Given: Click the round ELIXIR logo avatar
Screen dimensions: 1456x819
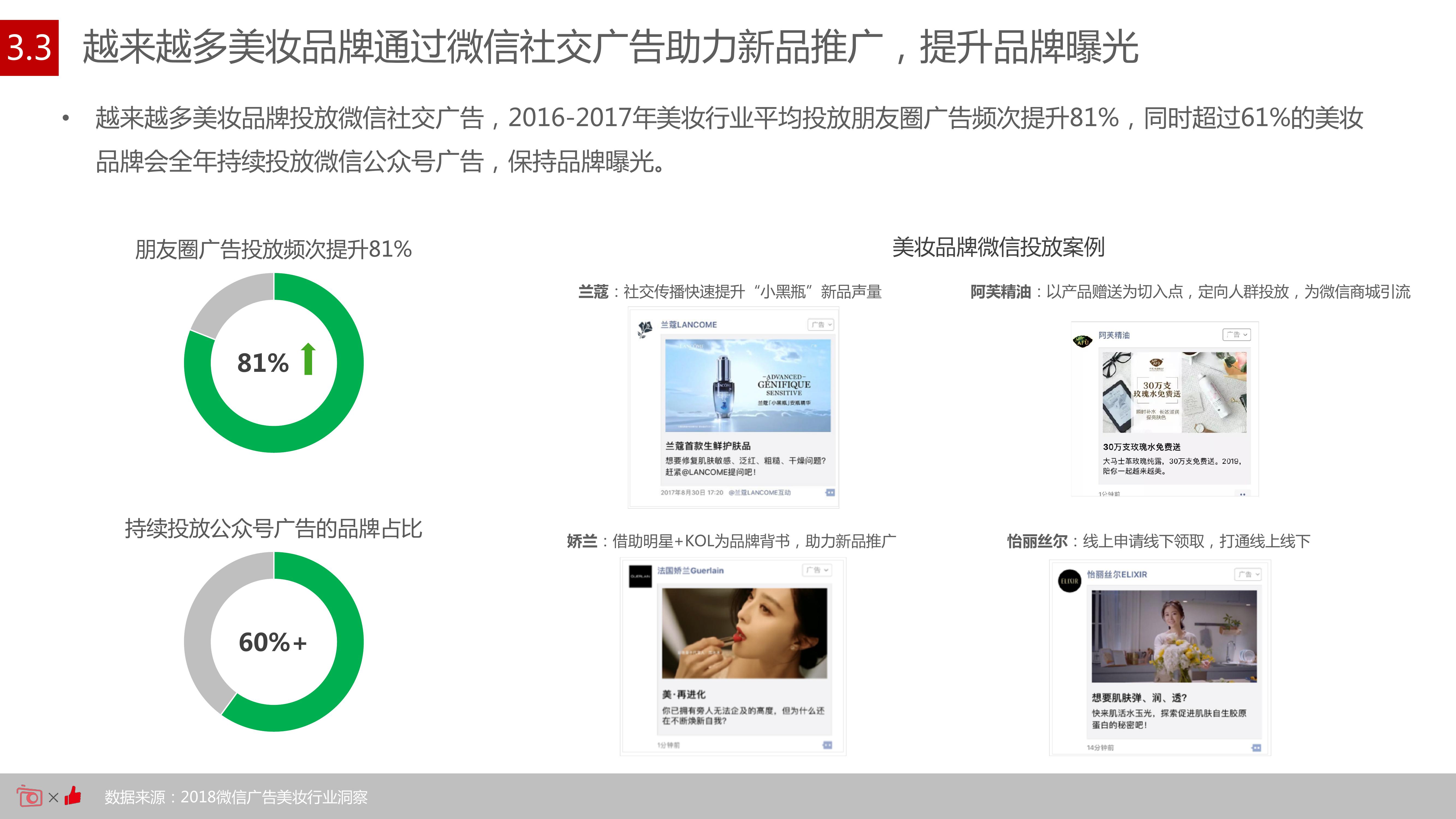Looking at the screenshot, I should click(1069, 580).
